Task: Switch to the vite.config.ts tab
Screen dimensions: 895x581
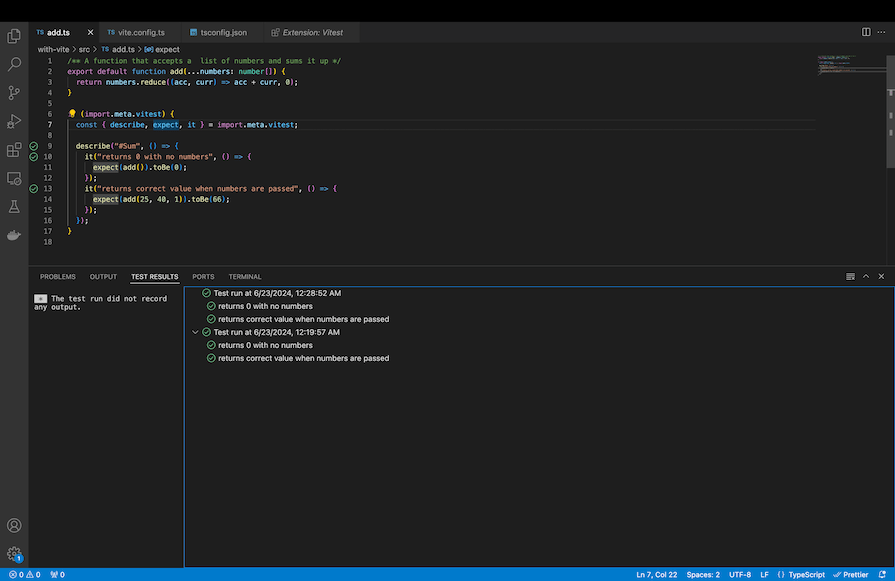Action: coord(139,32)
